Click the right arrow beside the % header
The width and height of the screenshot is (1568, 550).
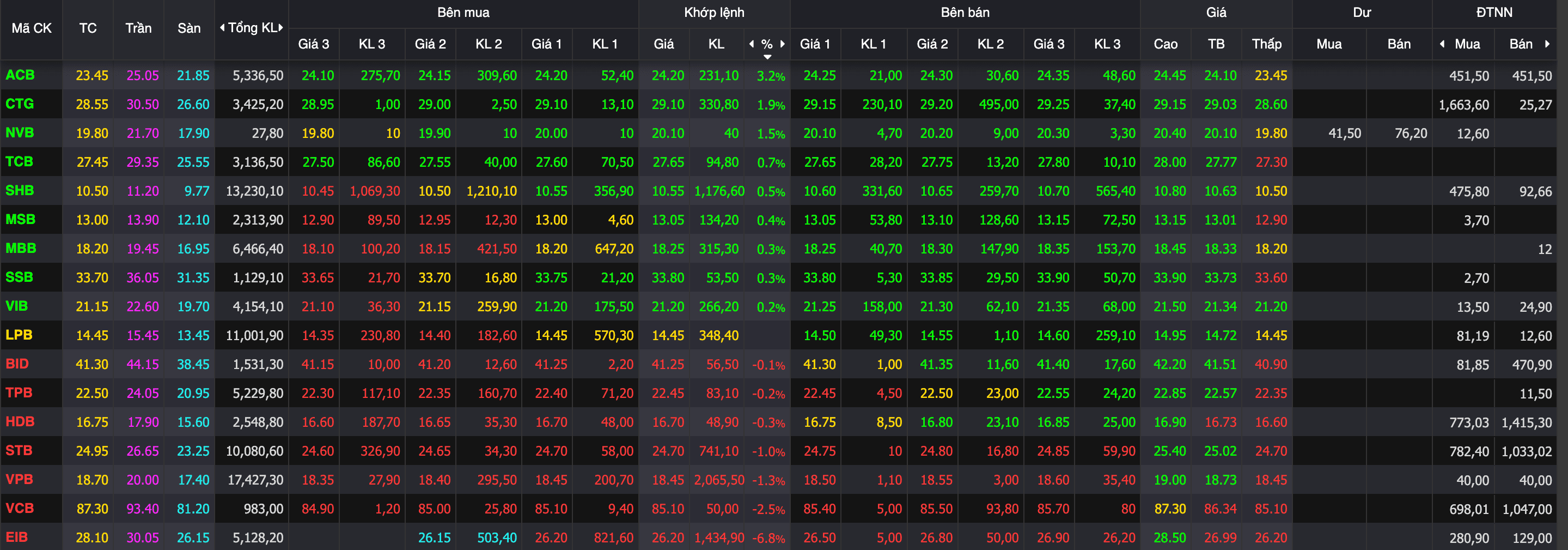(x=783, y=44)
